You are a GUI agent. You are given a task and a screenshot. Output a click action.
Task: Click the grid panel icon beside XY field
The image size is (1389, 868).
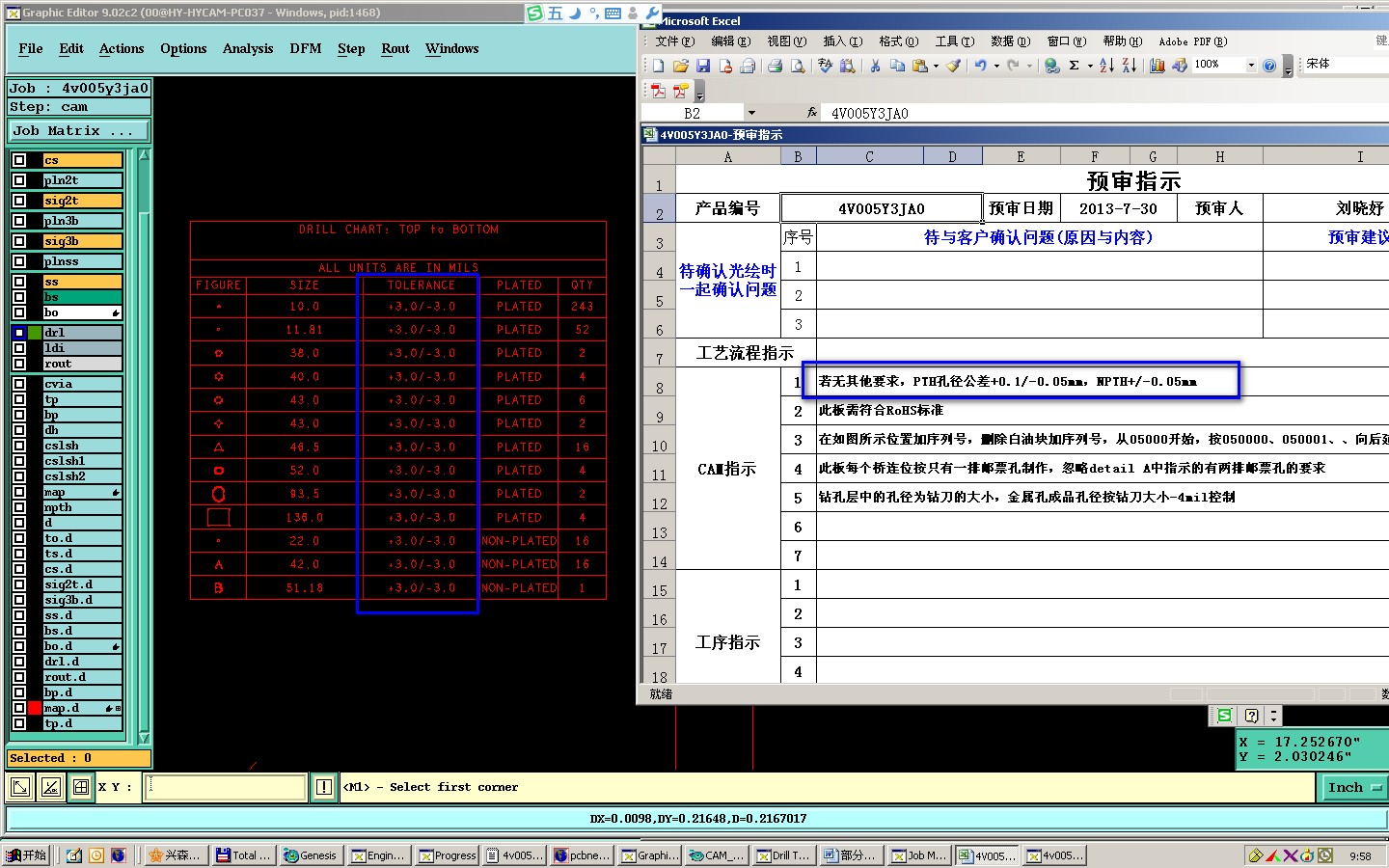pyautogui.click(x=81, y=787)
